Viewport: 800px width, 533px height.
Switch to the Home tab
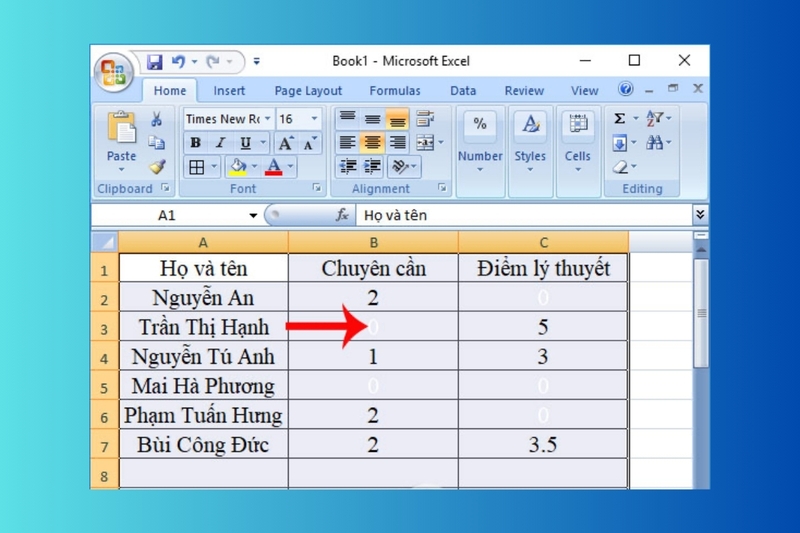click(170, 91)
